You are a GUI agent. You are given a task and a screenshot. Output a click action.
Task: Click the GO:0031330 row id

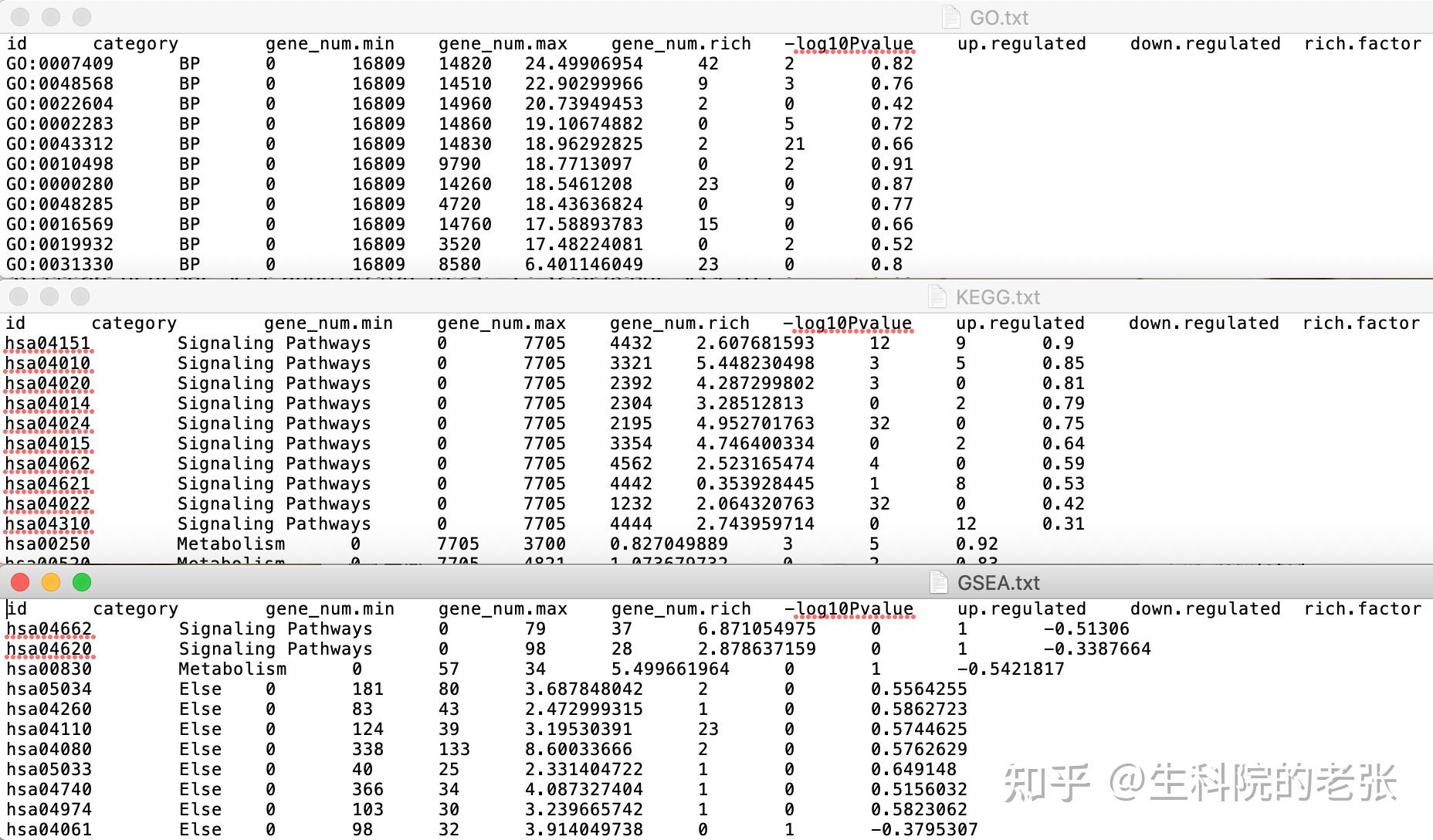coord(59,264)
